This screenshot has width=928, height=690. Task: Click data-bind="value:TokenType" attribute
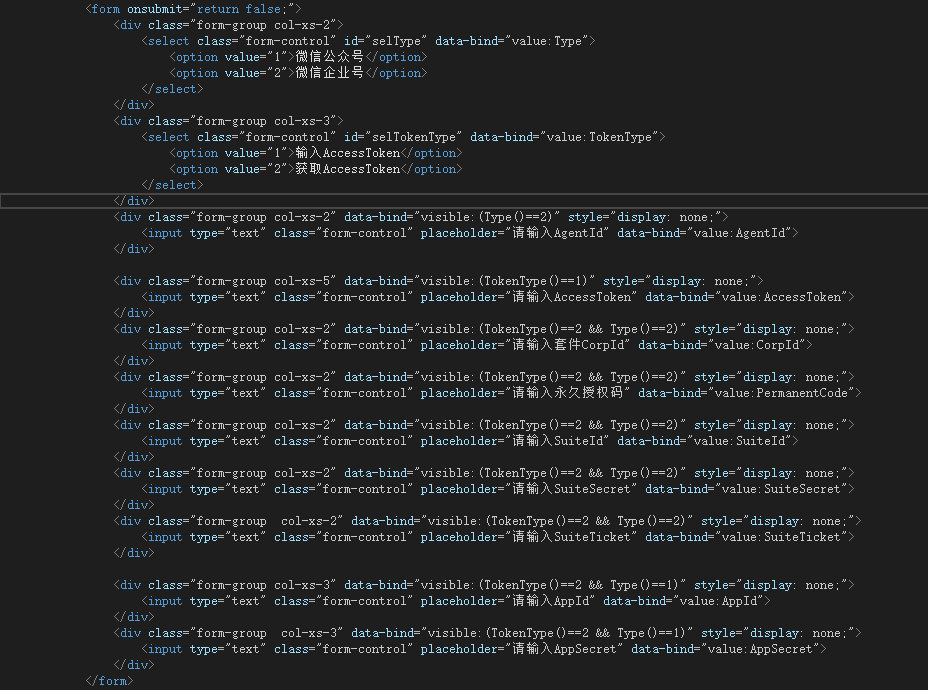(565, 137)
